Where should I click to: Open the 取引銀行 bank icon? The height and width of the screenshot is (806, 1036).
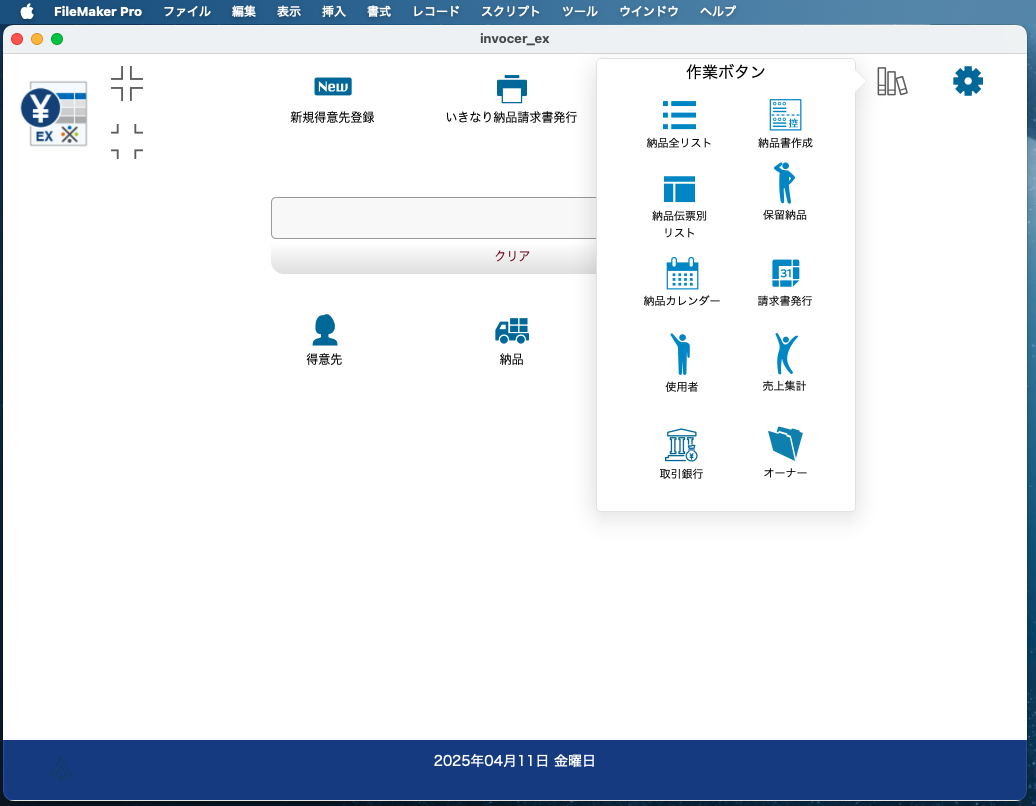(681, 444)
